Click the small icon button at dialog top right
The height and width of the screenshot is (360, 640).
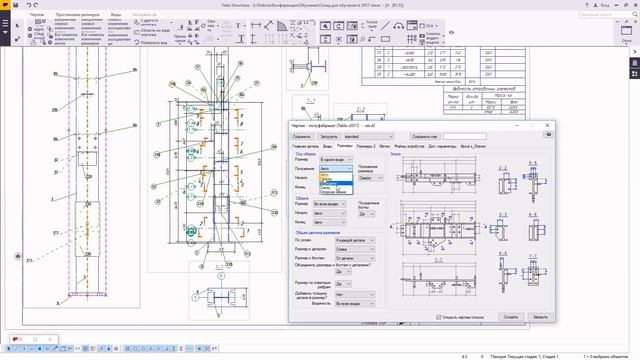tap(548, 134)
